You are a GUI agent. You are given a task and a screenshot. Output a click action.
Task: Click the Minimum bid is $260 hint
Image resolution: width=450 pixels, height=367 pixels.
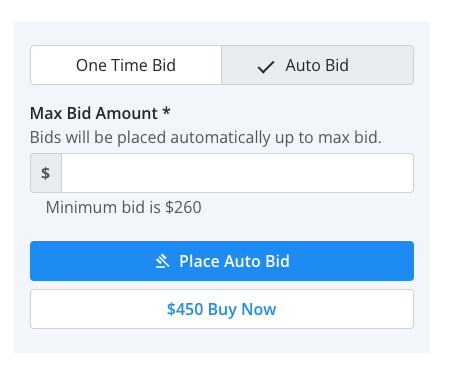pyautogui.click(x=124, y=207)
